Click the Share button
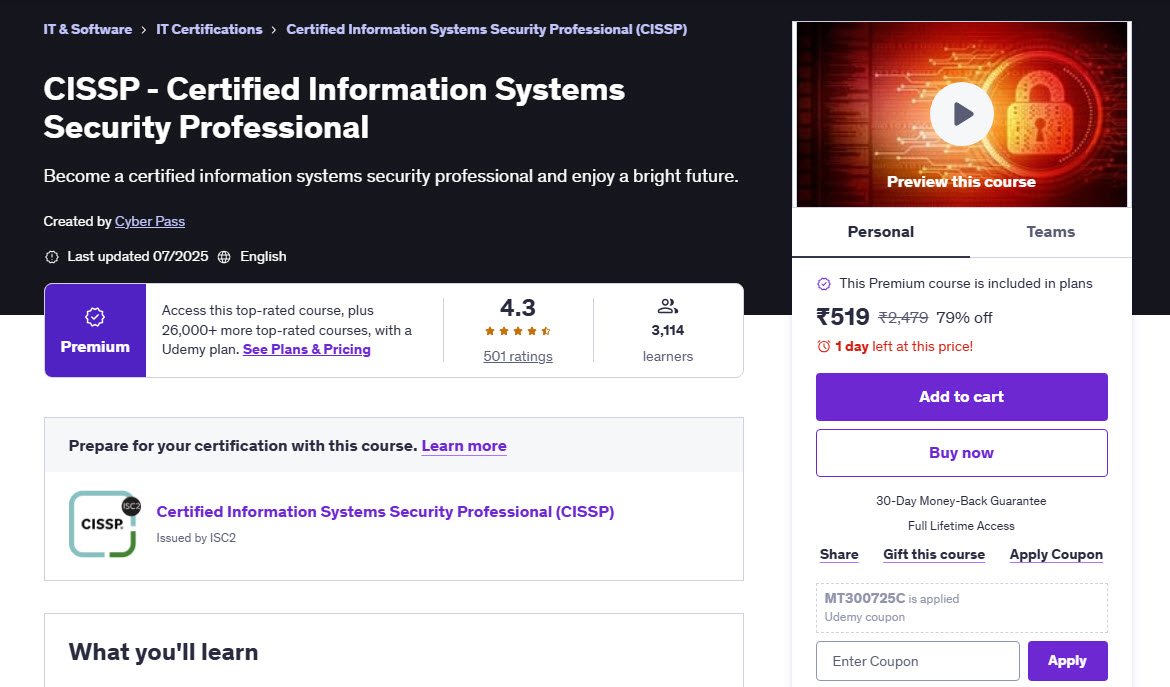Image resolution: width=1170 pixels, height=687 pixels. point(839,554)
